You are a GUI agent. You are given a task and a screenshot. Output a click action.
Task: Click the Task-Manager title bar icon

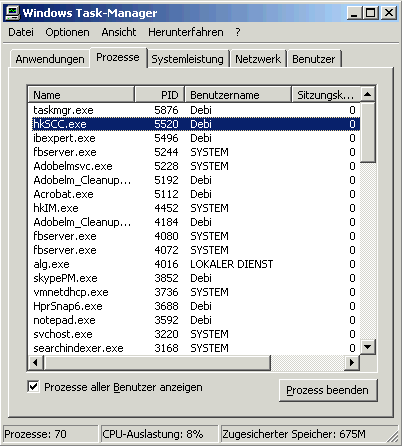(13, 13)
